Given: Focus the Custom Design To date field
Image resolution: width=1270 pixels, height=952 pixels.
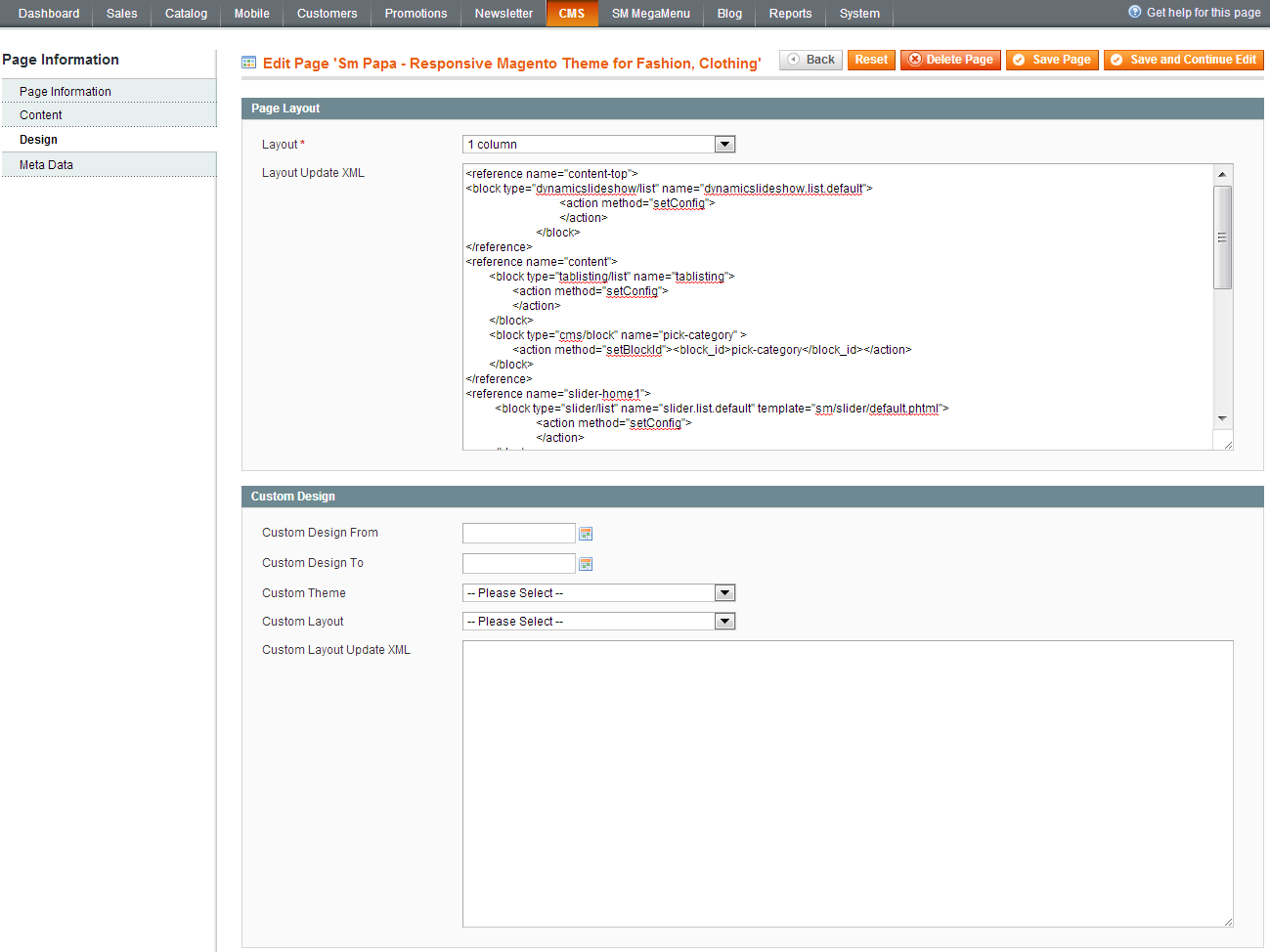Looking at the screenshot, I should click(519, 564).
